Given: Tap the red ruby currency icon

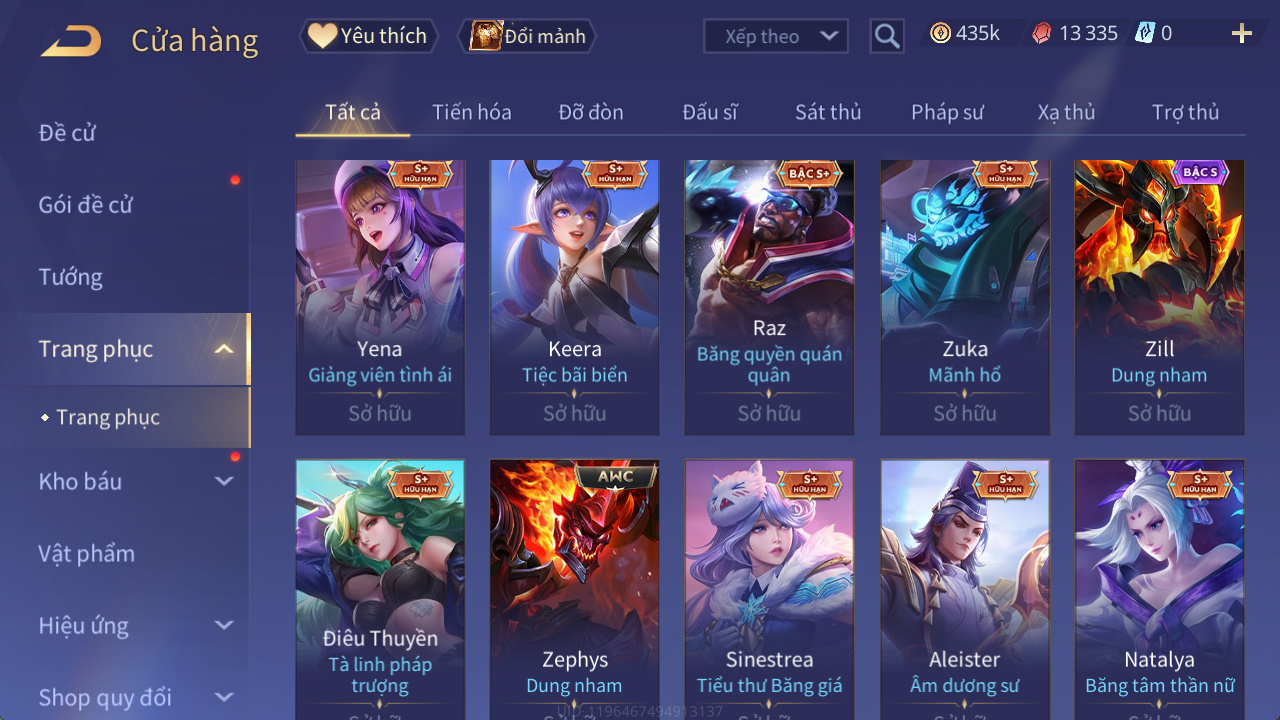Looking at the screenshot, I should (1042, 33).
